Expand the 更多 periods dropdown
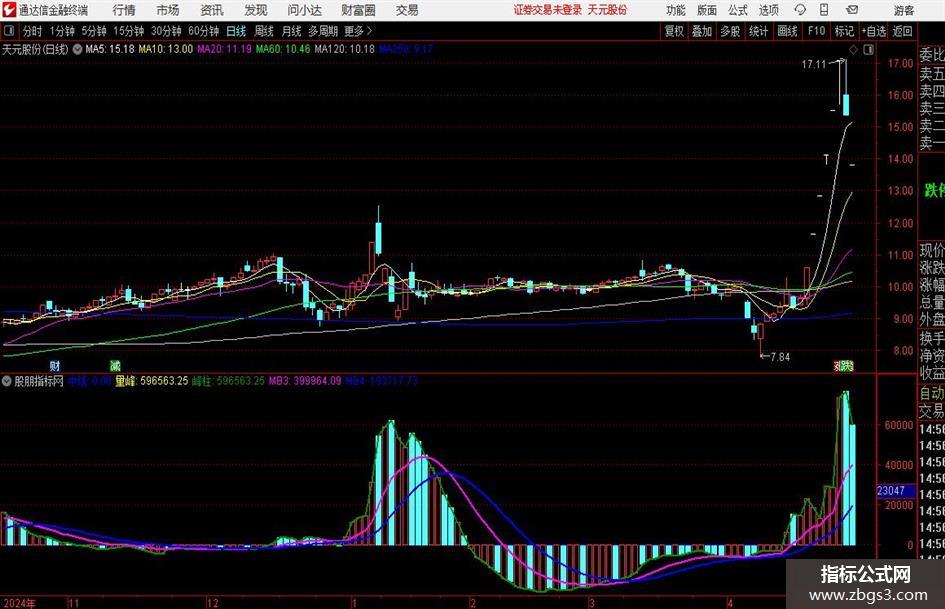 pos(358,31)
